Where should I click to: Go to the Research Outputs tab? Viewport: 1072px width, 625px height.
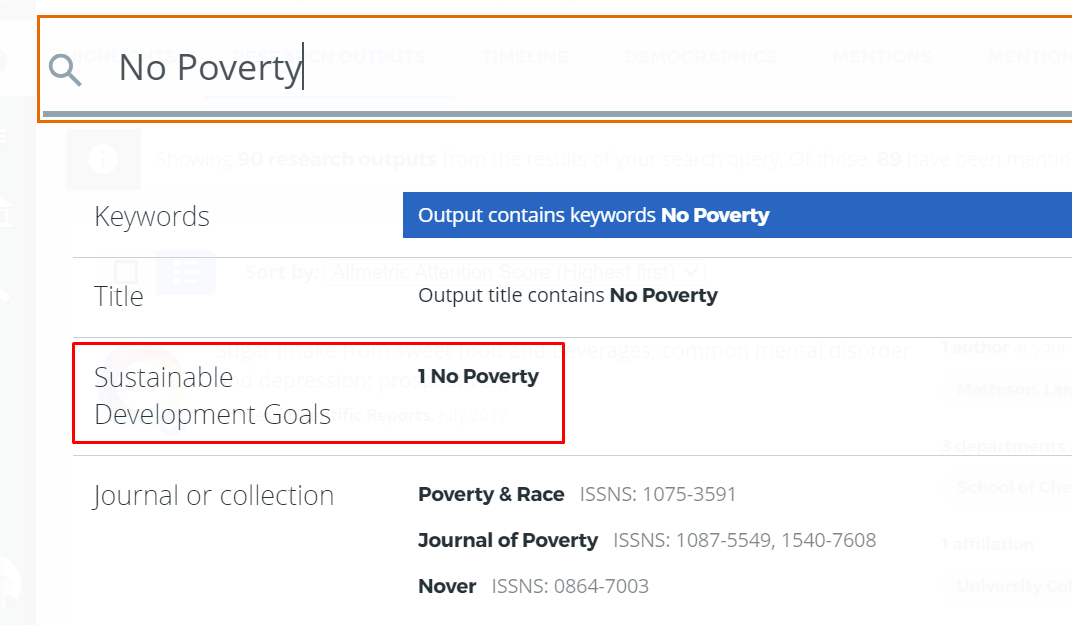329,57
